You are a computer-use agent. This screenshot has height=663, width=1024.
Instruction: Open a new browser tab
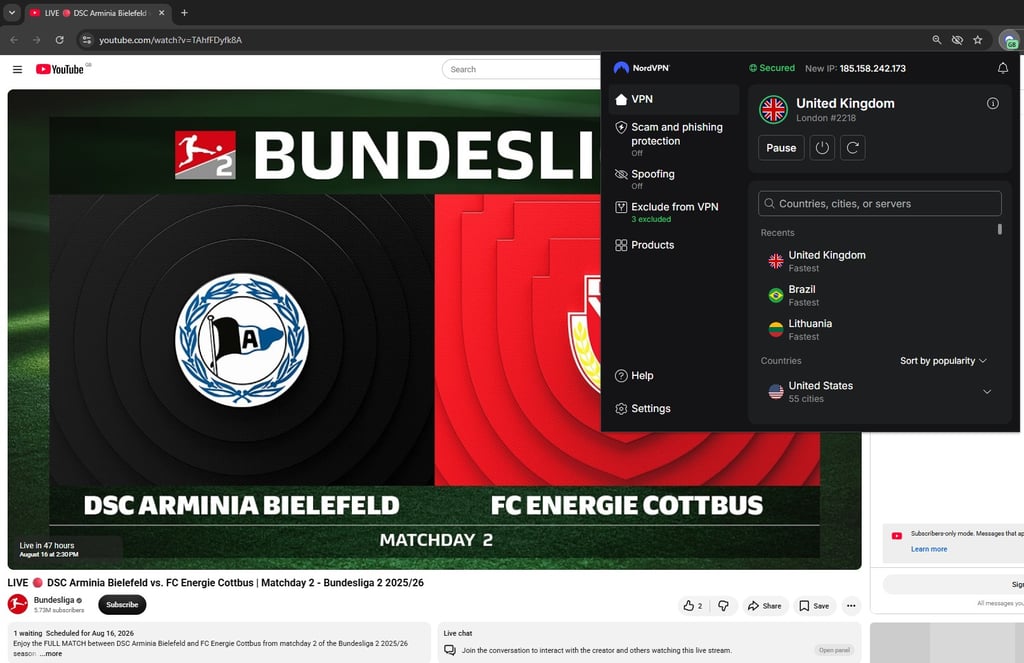tap(184, 12)
